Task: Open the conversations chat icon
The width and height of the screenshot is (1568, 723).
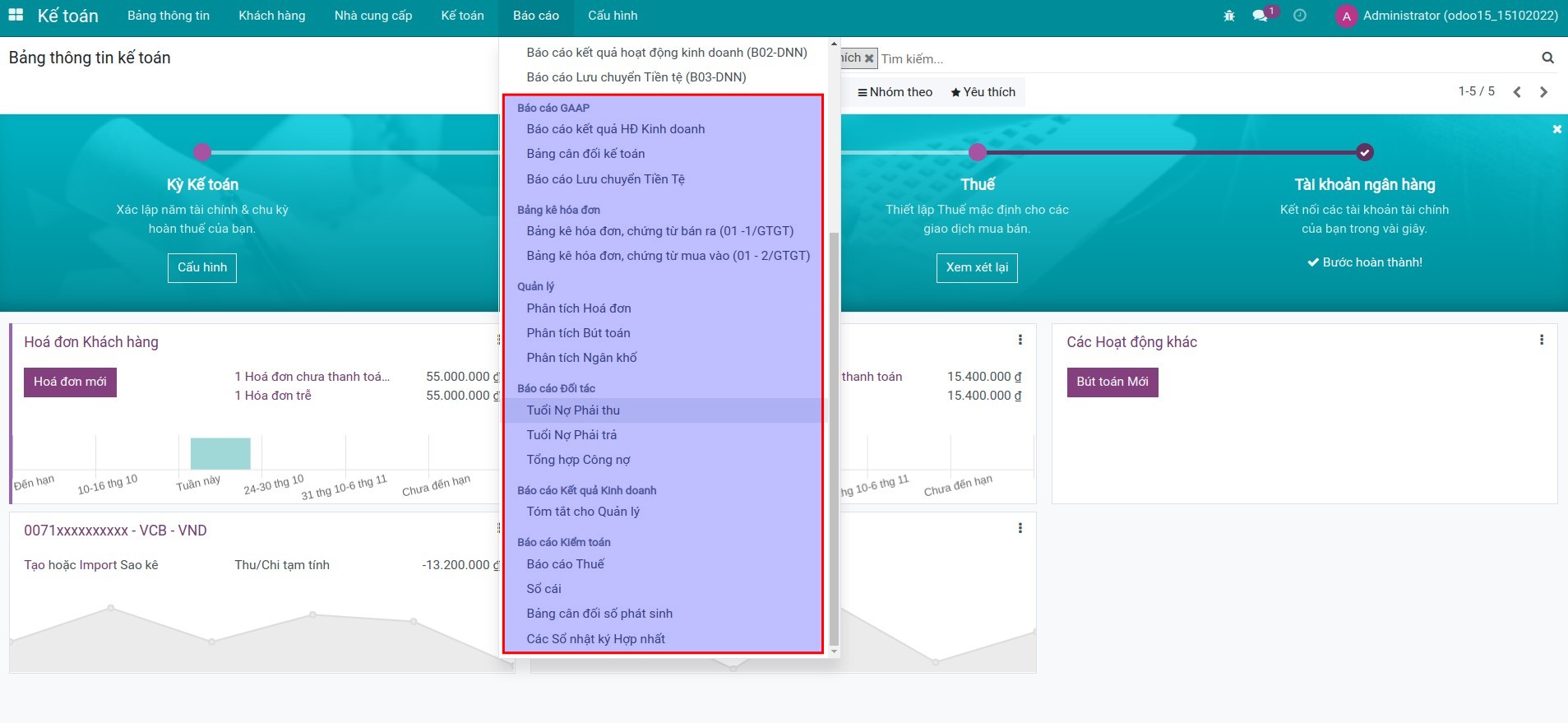Action: pyautogui.click(x=1260, y=16)
